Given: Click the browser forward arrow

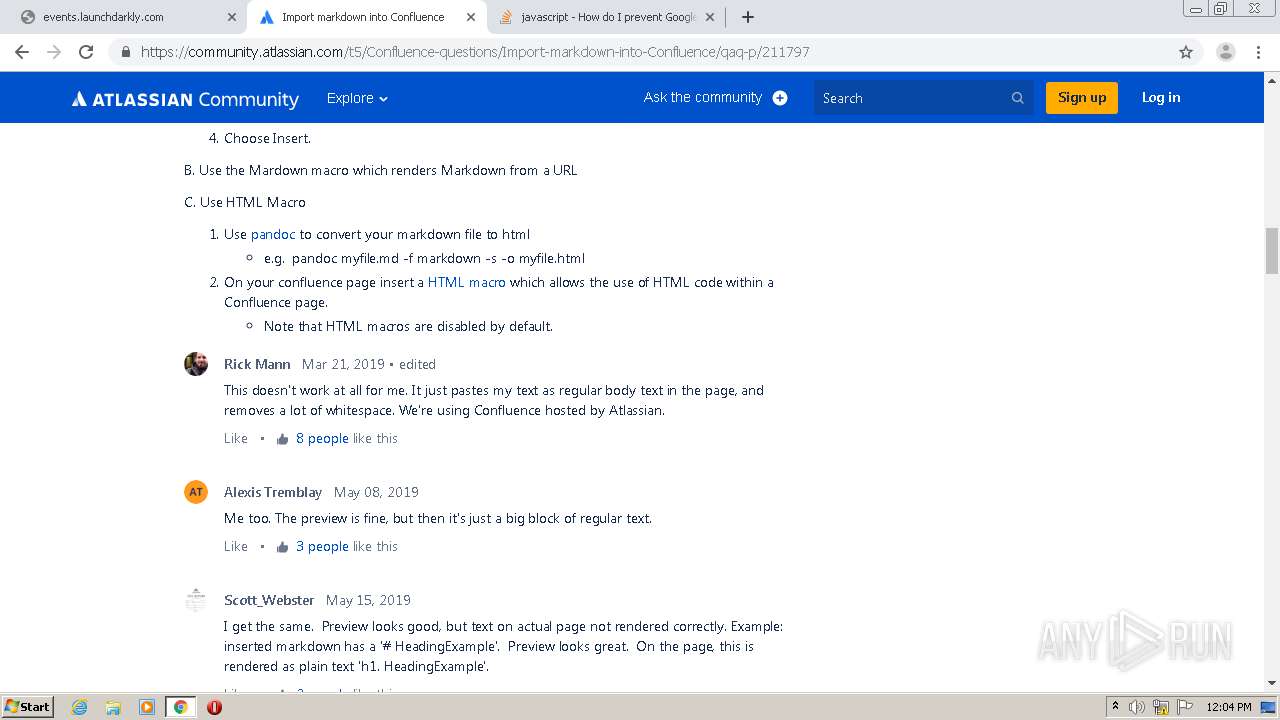Looking at the screenshot, I should 54,52.
